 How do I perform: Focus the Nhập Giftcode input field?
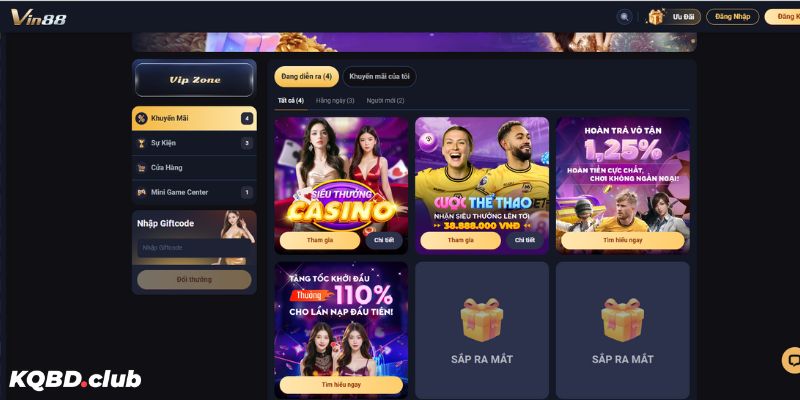point(194,248)
